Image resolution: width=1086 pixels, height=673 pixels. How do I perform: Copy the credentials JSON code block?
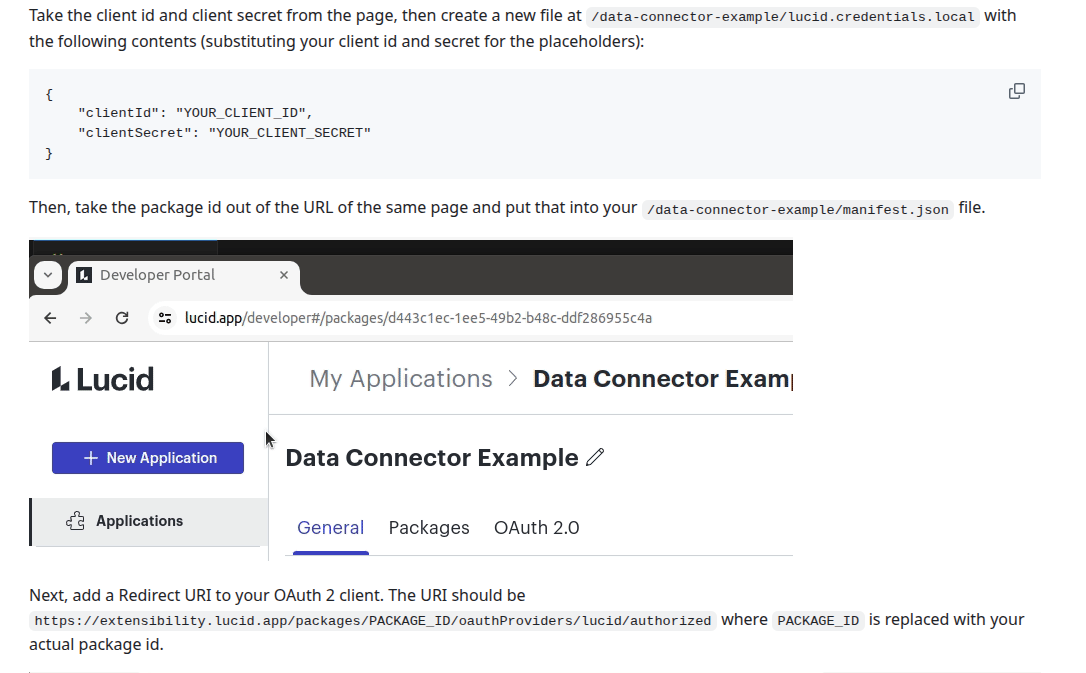[x=1016, y=91]
